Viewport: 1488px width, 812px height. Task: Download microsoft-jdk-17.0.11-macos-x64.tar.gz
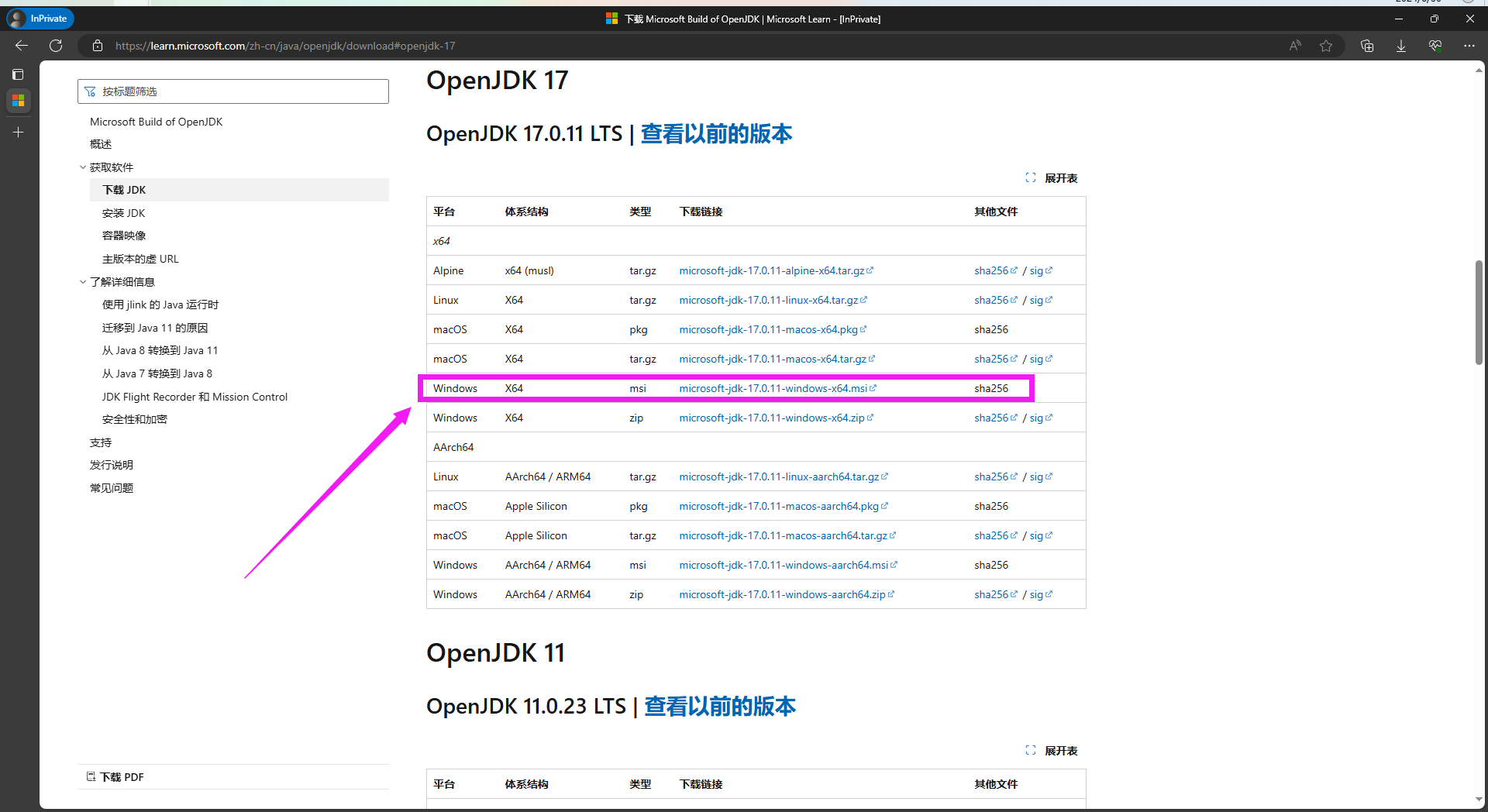(x=777, y=359)
